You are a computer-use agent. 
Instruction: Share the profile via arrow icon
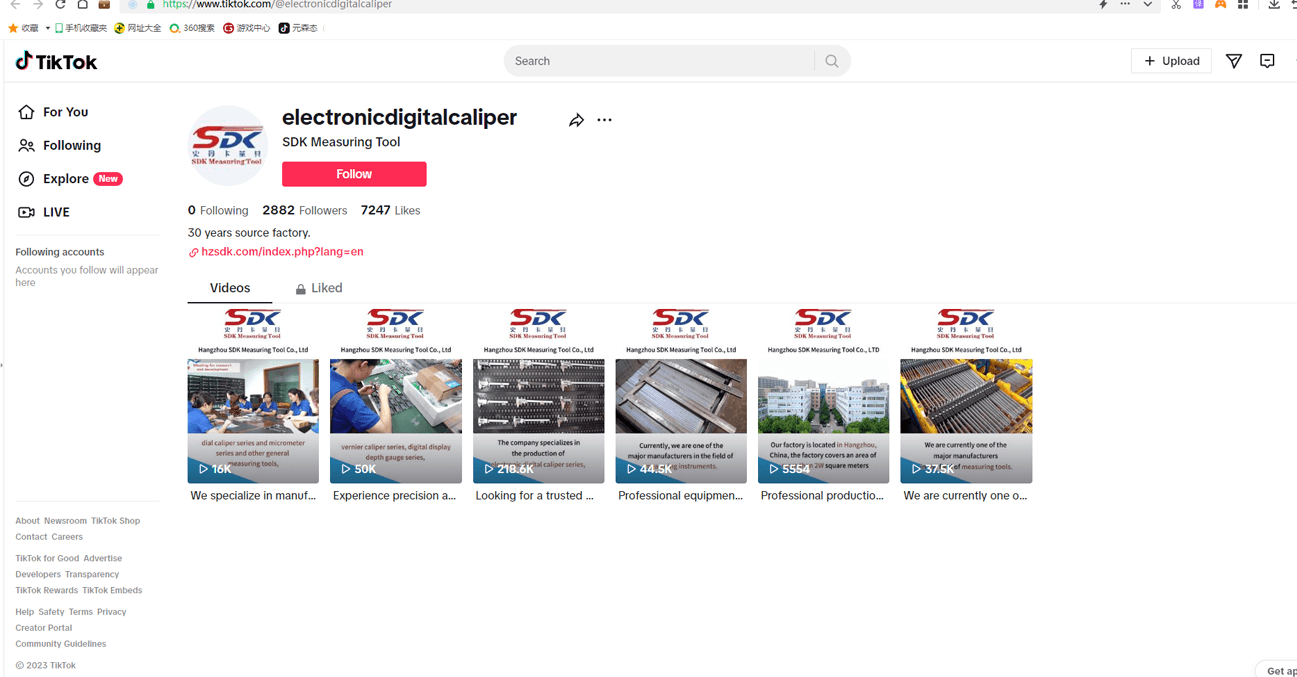point(576,120)
